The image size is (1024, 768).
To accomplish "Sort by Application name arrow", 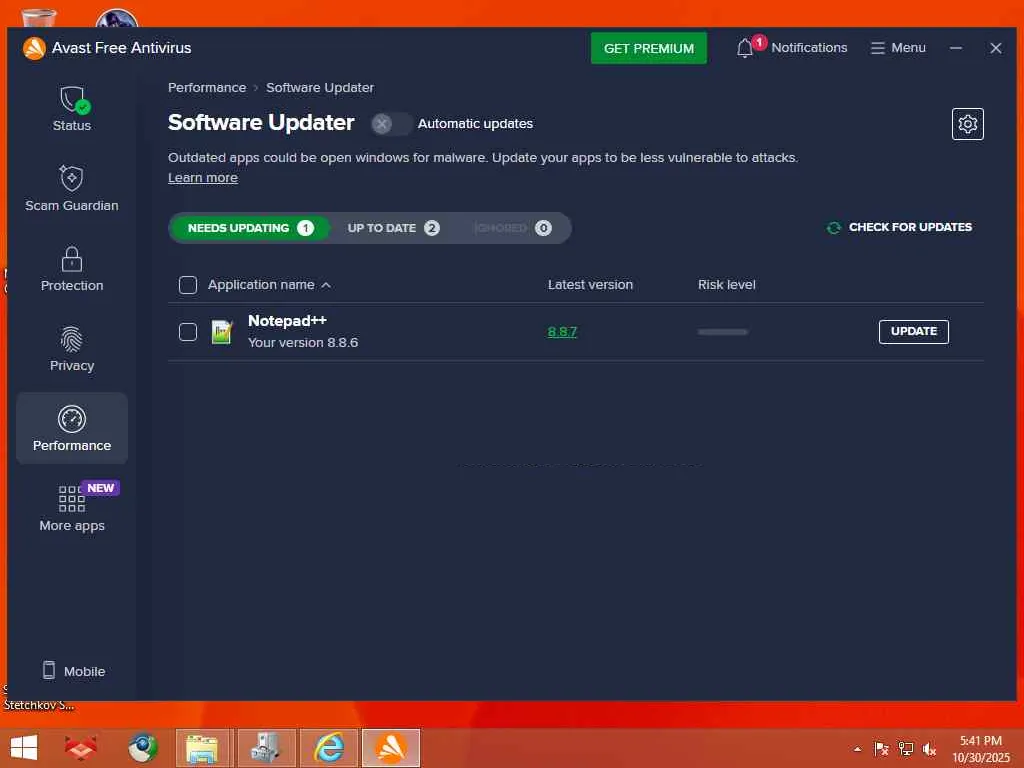I will (326, 285).
